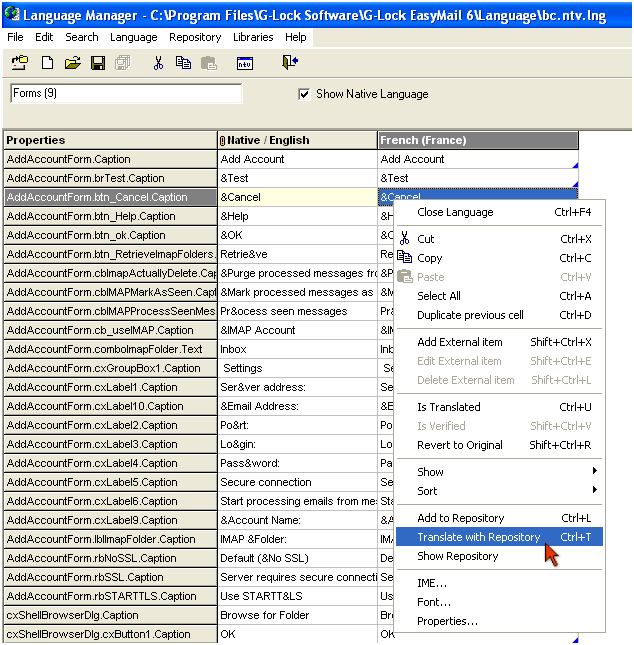Image resolution: width=634 pixels, height=645 pixels.
Task: Select the French 'Add Account' cell
Action: click(478, 159)
